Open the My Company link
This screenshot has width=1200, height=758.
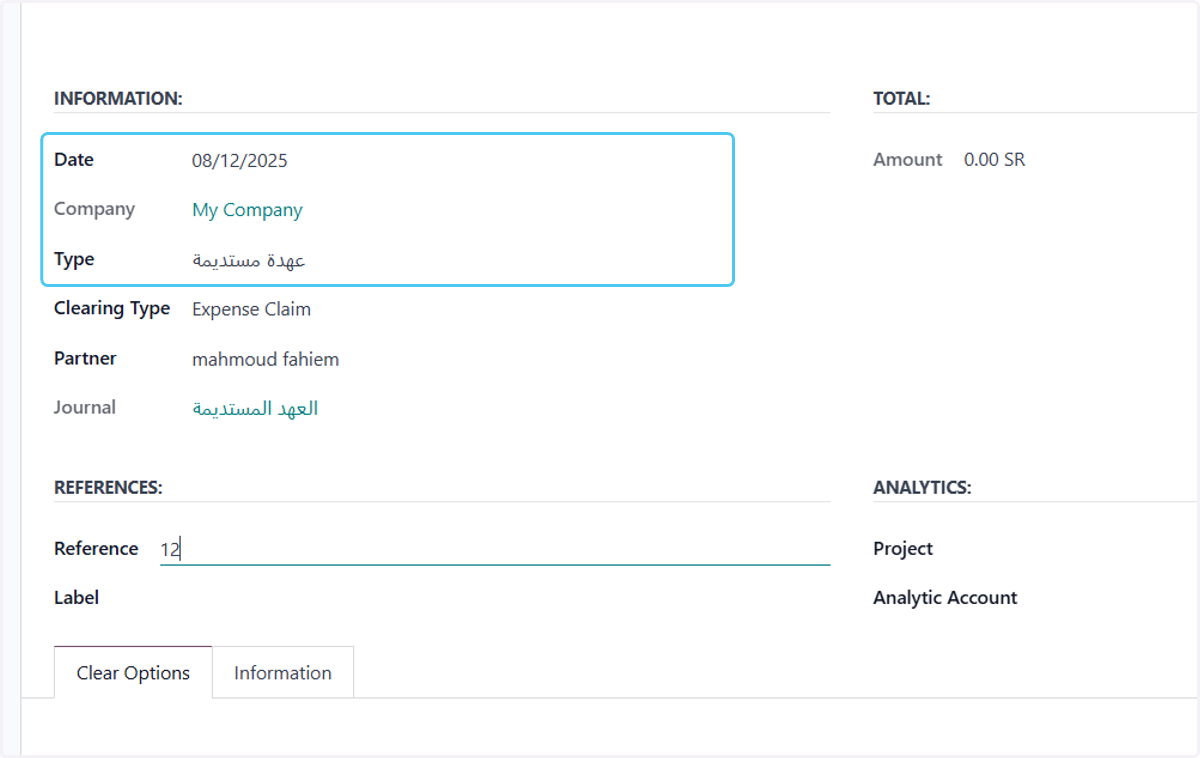(x=247, y=210)
